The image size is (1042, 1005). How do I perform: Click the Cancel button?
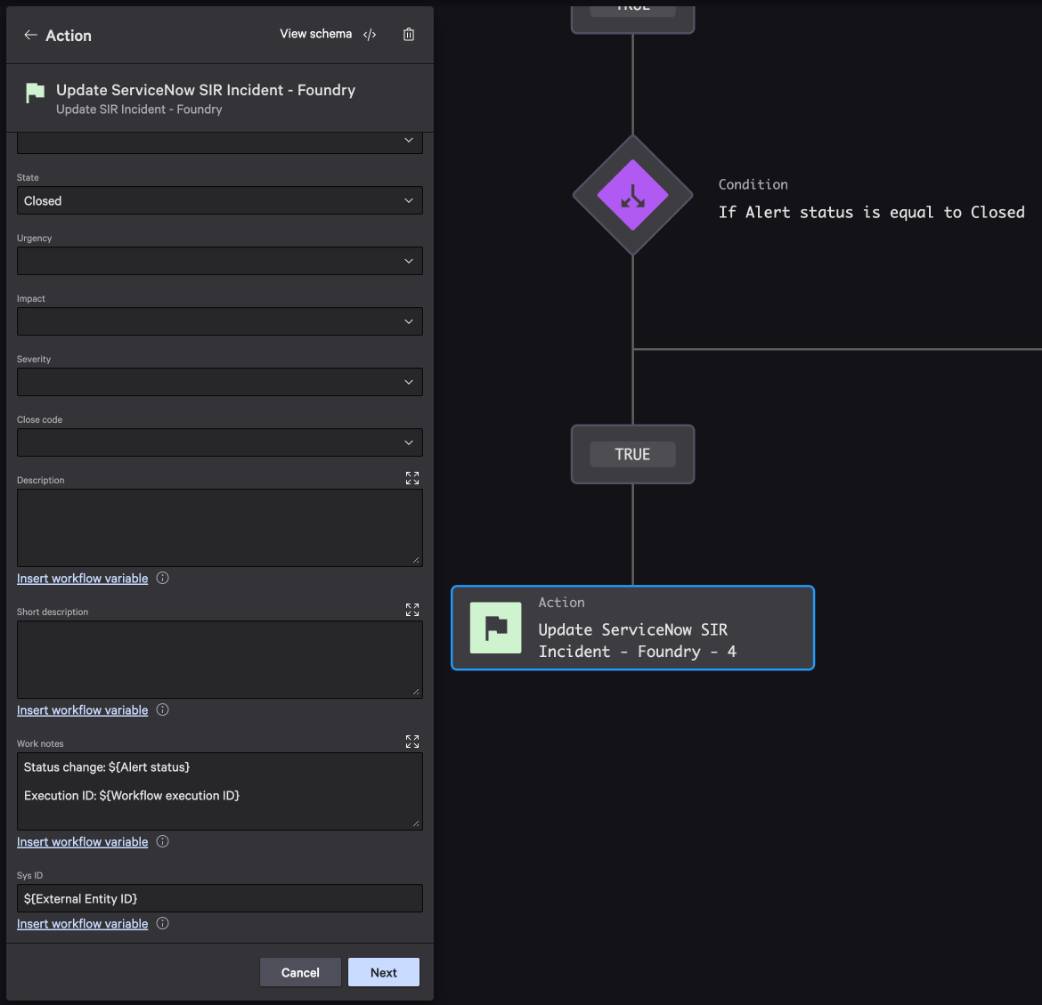tap(300, 972)
